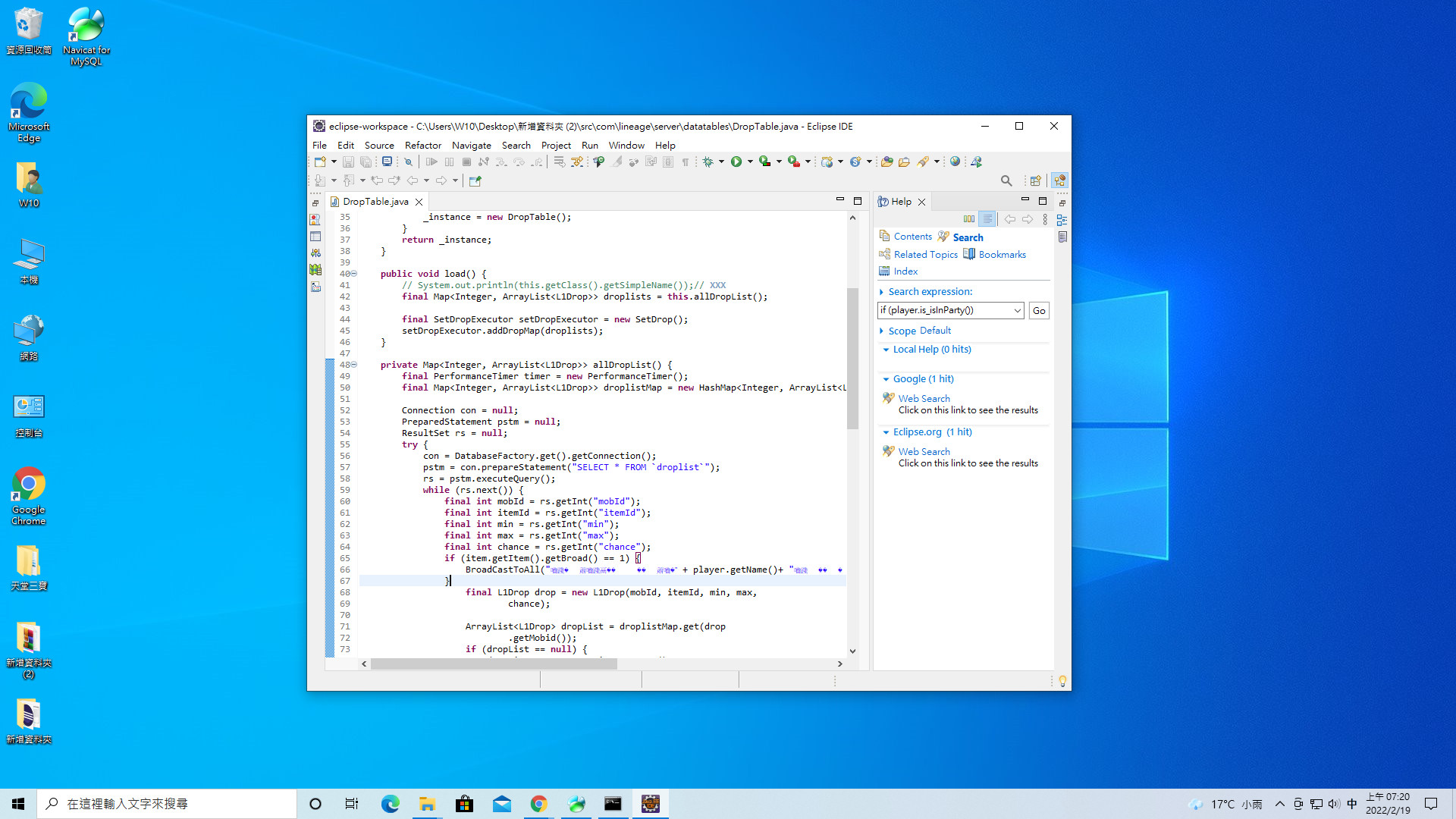
Task: Collapse Local Help (0 hits) section
Action: click(886, 350)
